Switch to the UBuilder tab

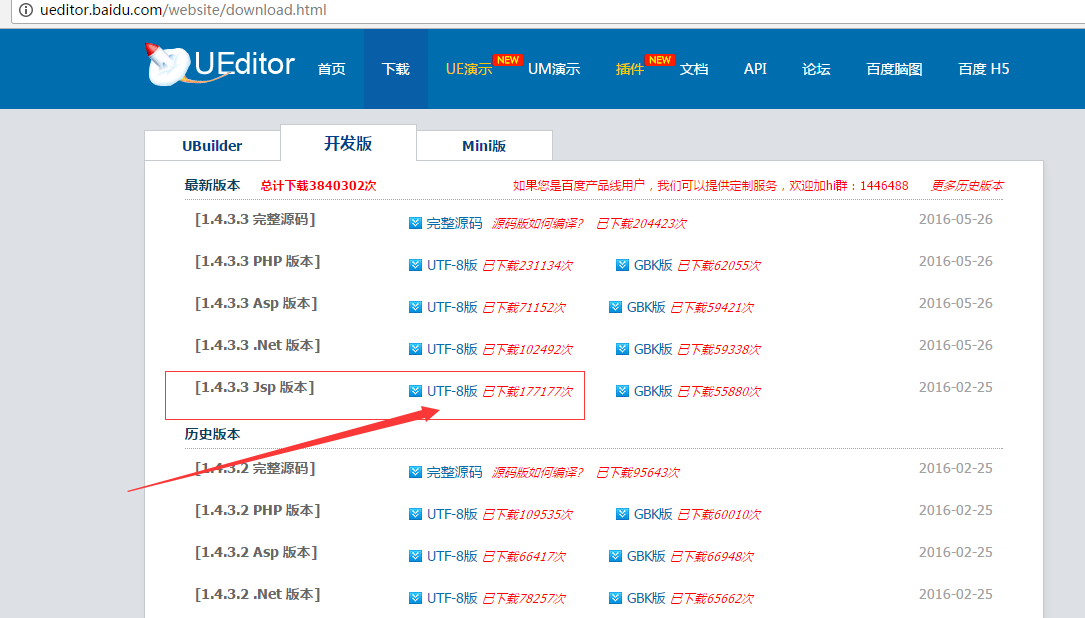point(212,146)
